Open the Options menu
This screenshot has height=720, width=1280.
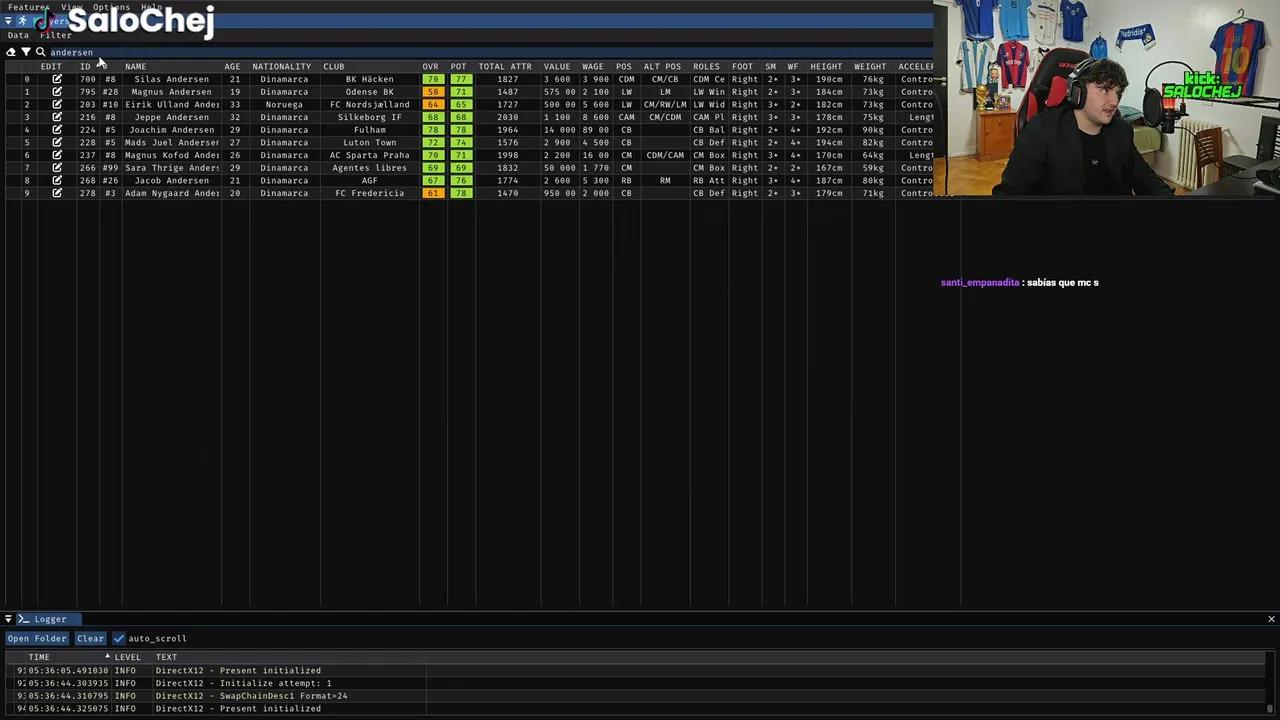tap(111, 7)
